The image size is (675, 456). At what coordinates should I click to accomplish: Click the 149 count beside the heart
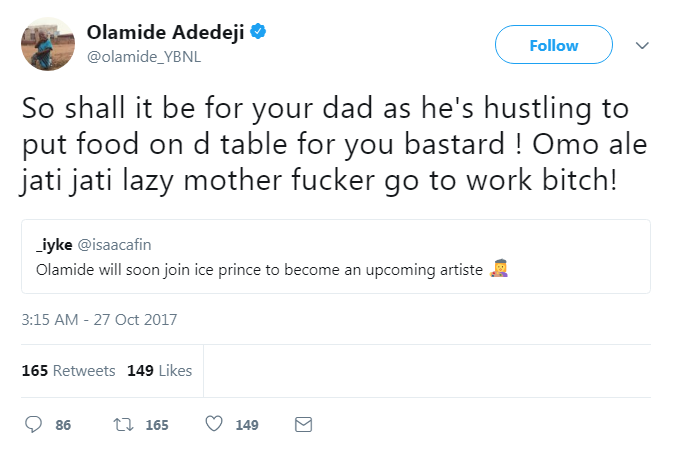click(247, 425)
